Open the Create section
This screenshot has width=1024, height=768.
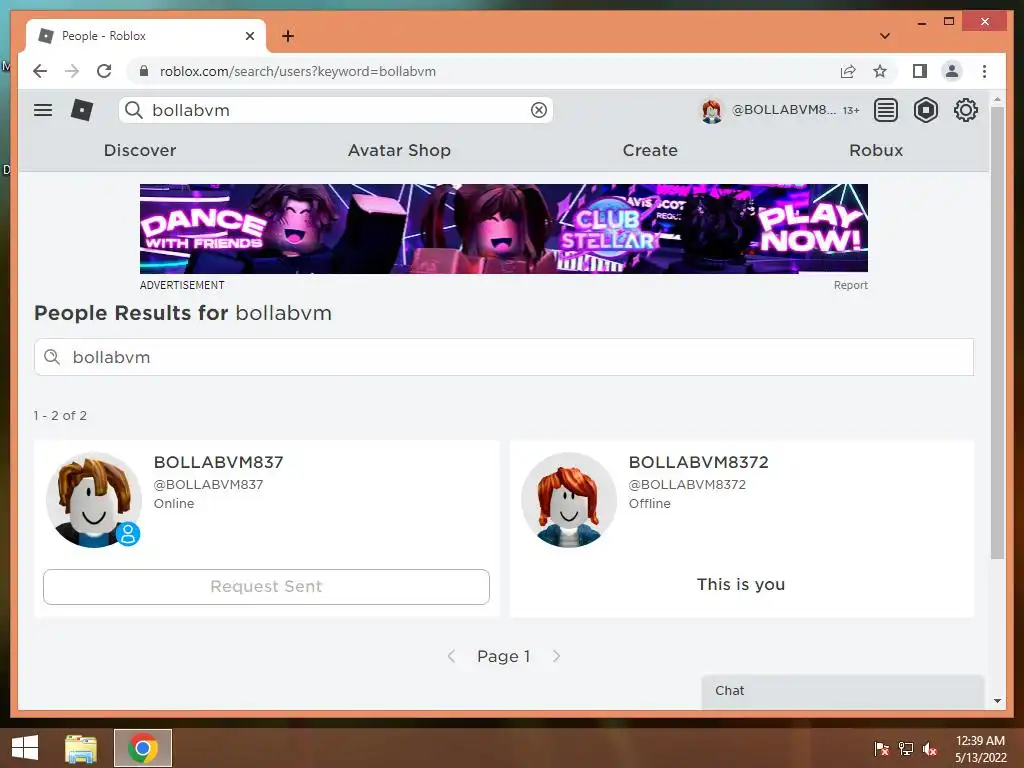(x=650, y=150)
